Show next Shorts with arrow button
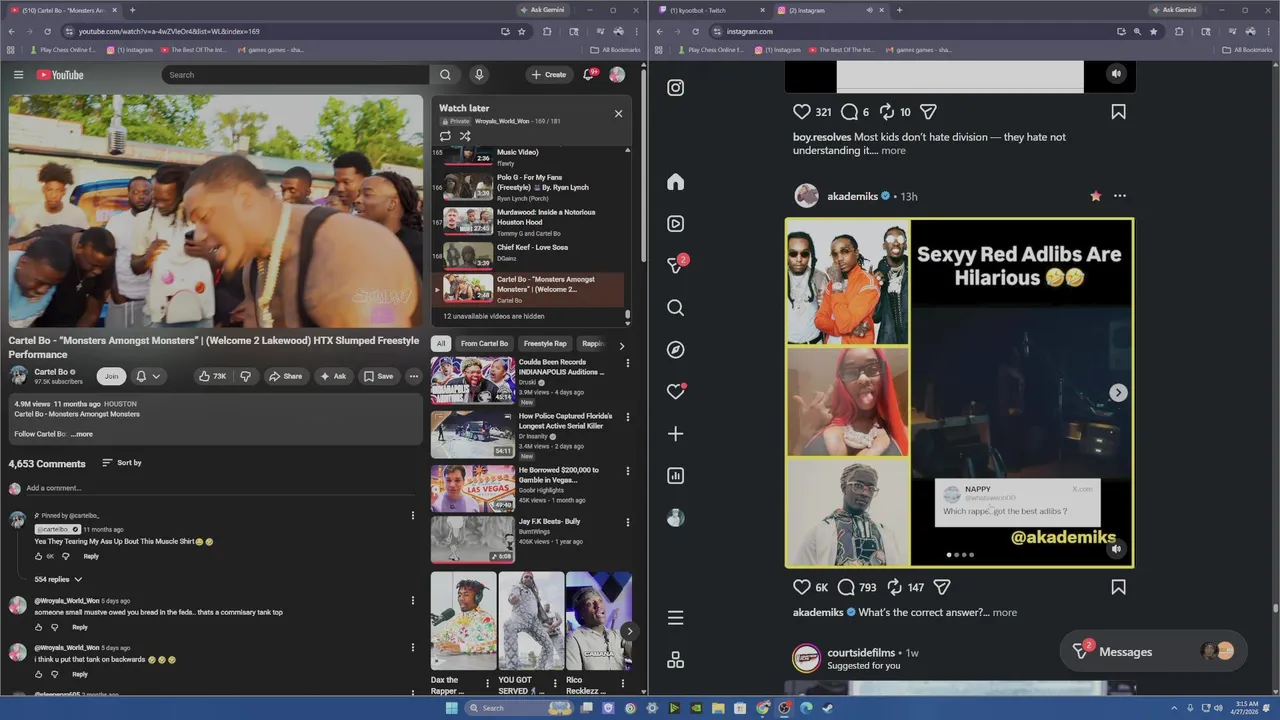Screen dimensions: 1280x720 (x=629, y=631)
